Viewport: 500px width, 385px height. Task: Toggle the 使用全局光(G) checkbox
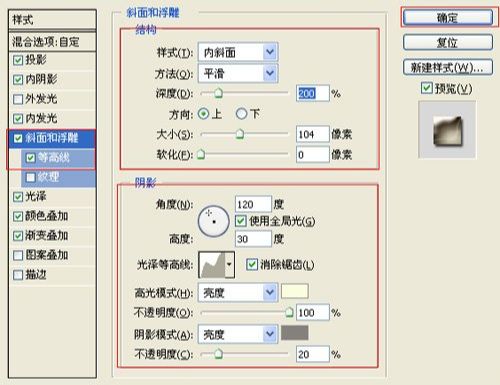point(241,221)
